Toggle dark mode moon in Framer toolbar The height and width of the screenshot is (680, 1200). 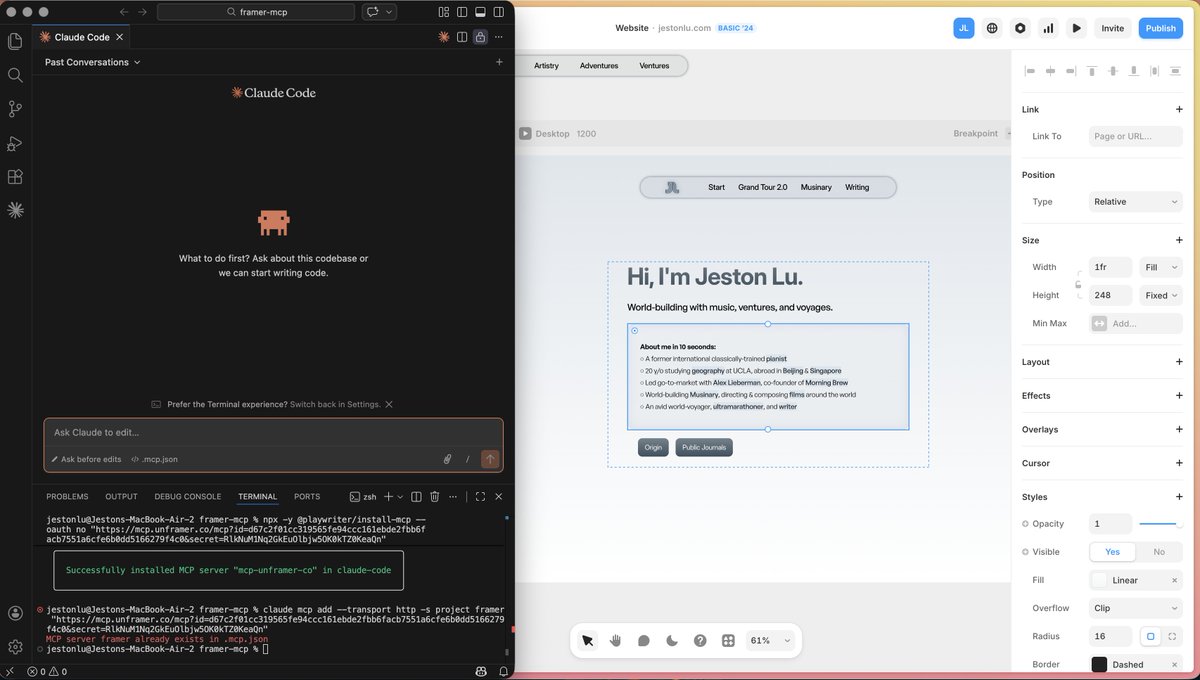(x=672, y=640)
